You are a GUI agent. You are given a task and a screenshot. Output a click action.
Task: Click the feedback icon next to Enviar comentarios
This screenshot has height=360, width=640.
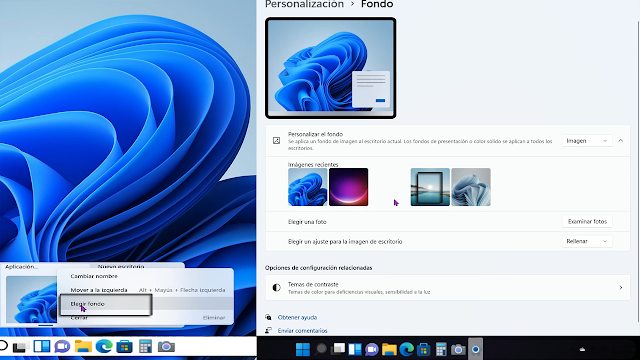[x=268, y=330]
